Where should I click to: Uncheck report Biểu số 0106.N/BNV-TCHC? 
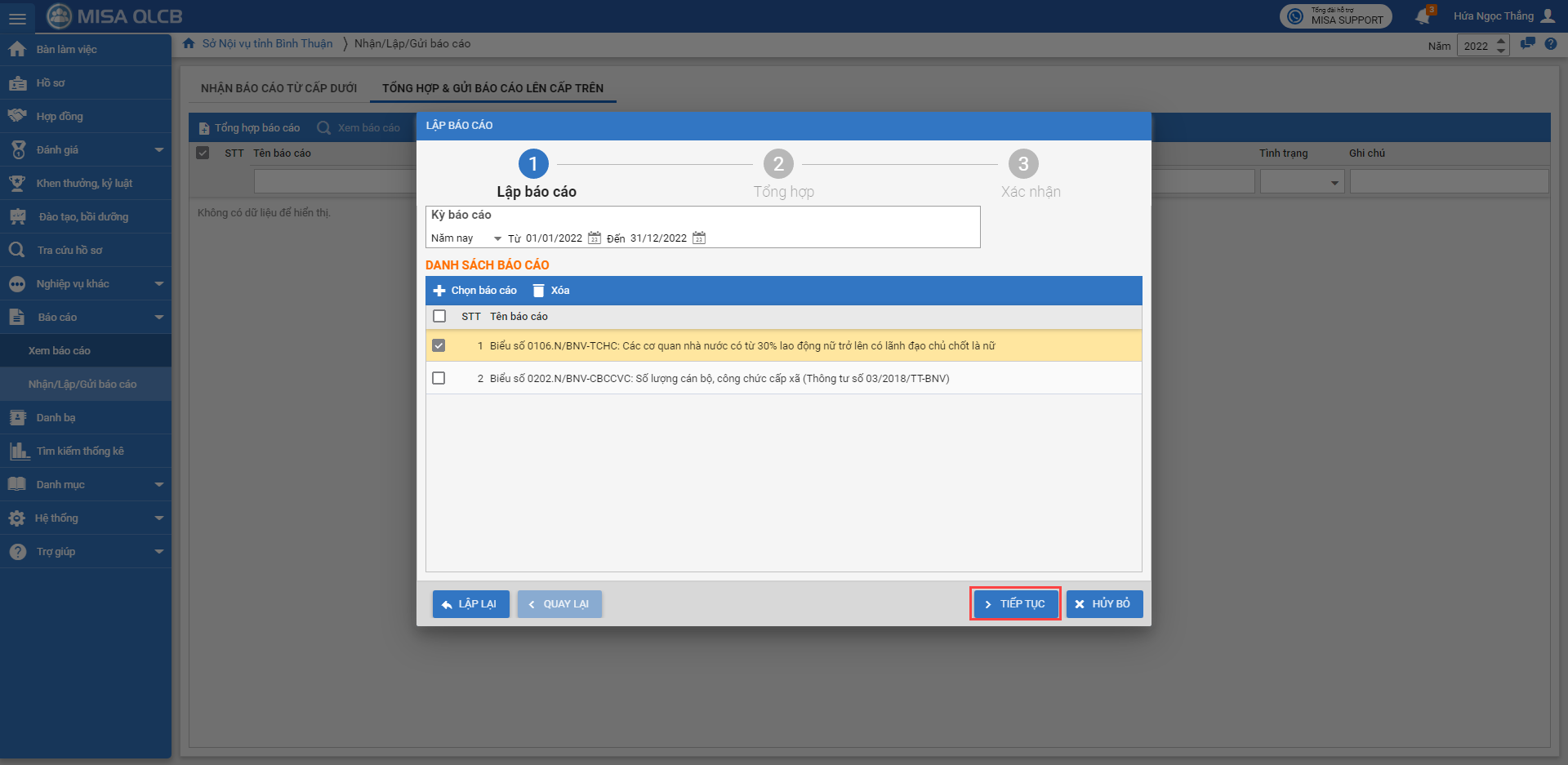[439, 345]
